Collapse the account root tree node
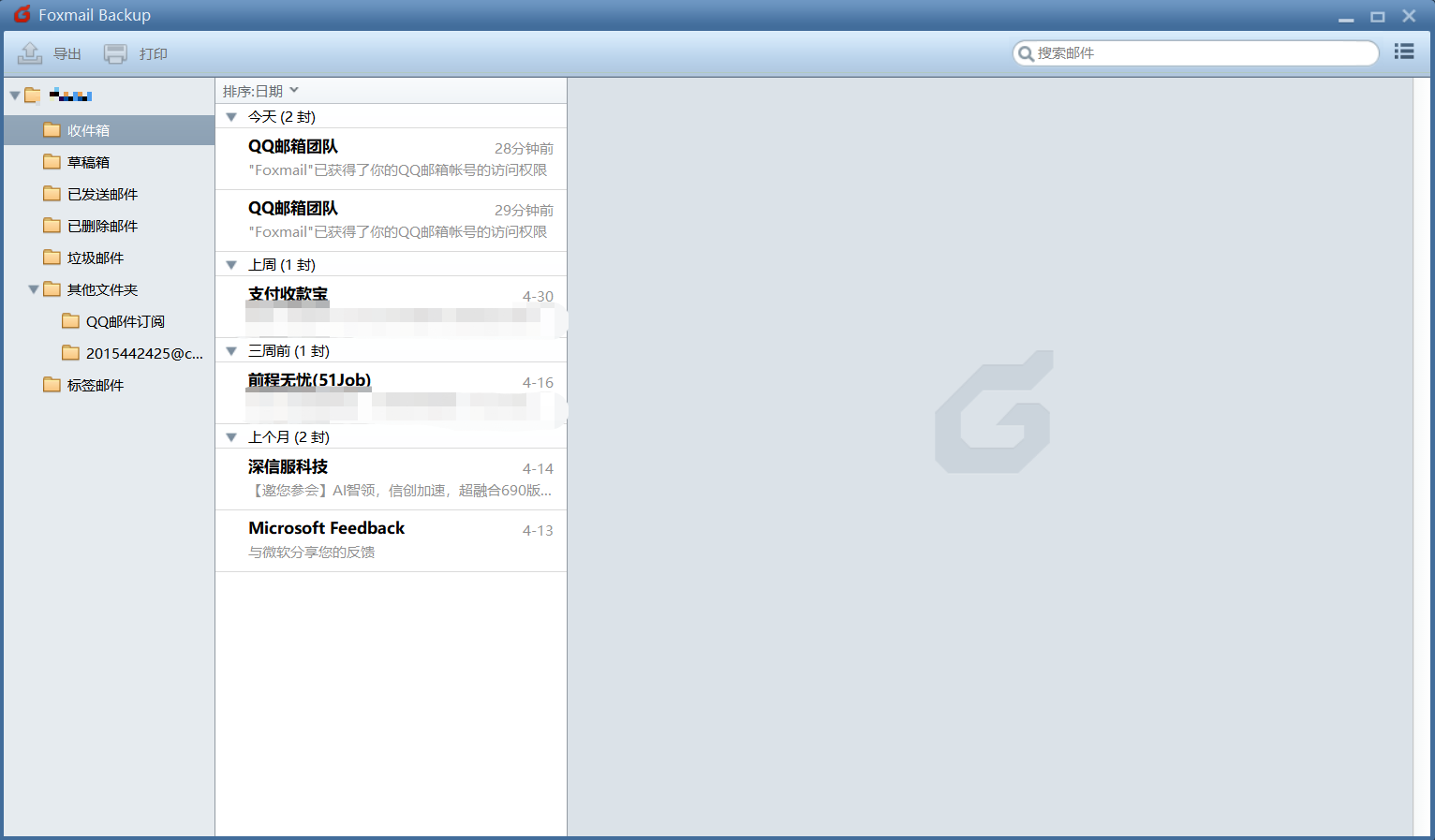The height and width of the screenshot is (840, 1435). click(15, 96)
